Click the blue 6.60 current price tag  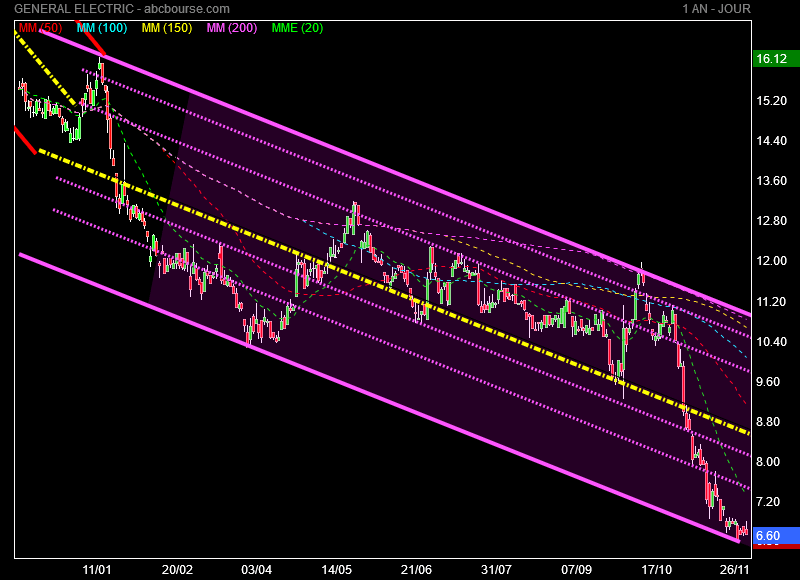(776, 536)
